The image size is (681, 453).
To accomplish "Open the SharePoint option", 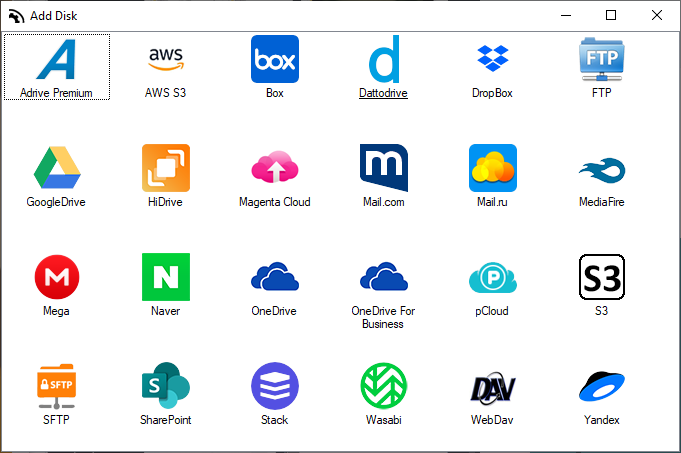I will coord(165,387).
